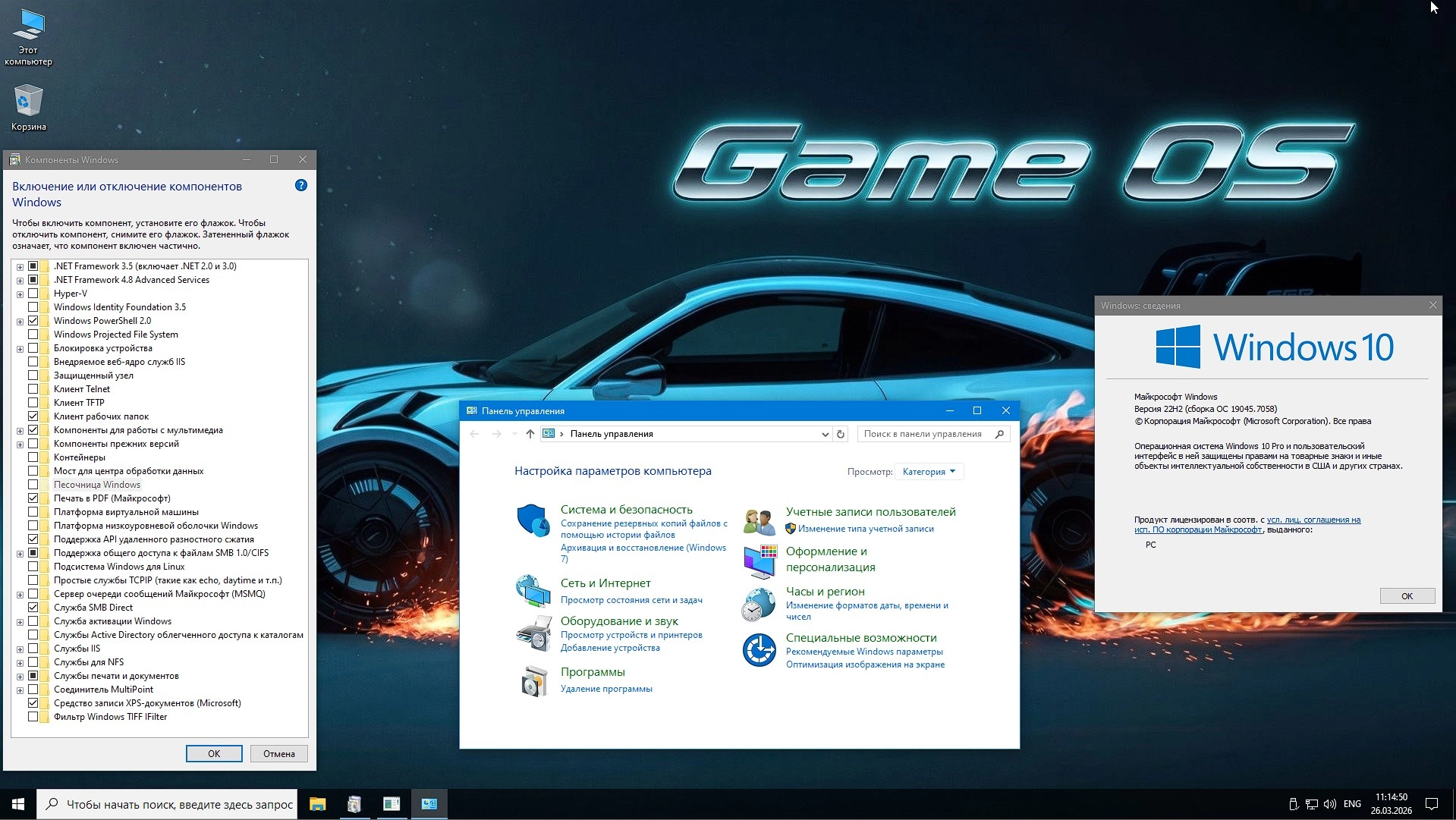Open File Explorer from the taskbar
The height and width of the screenshot is (820, 1456).
[317, 804]
